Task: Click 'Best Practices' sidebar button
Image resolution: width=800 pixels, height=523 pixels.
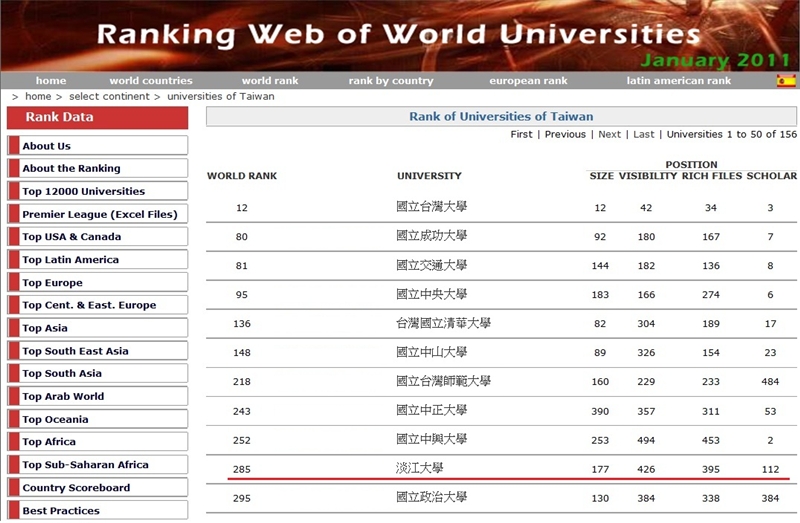Action: click(x=61, y=511)
